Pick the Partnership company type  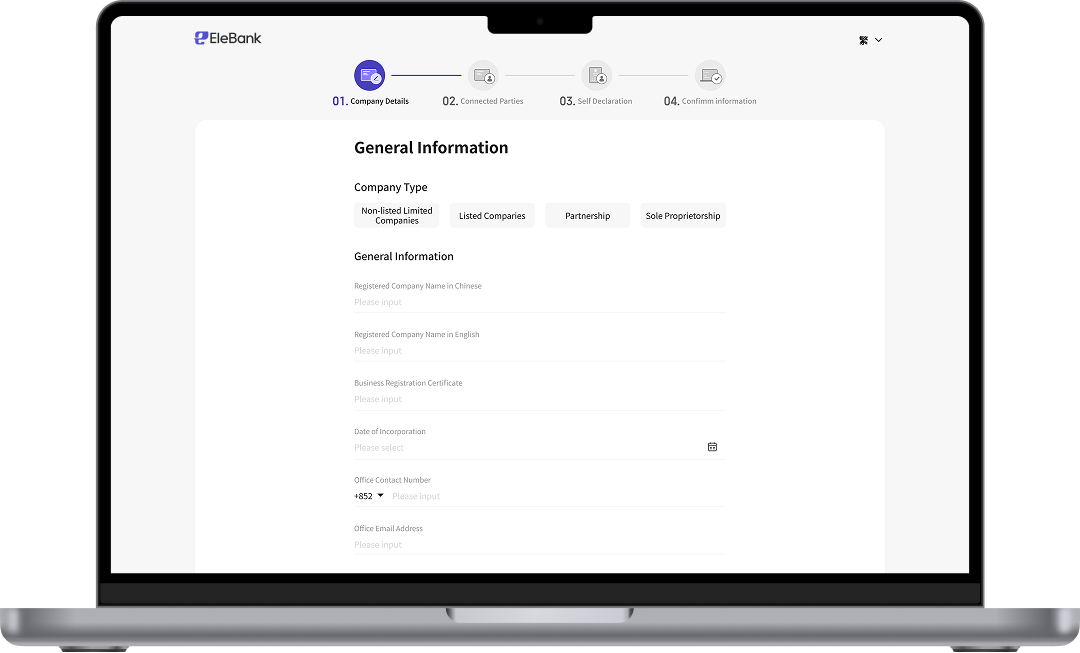[x=587, y=216]
